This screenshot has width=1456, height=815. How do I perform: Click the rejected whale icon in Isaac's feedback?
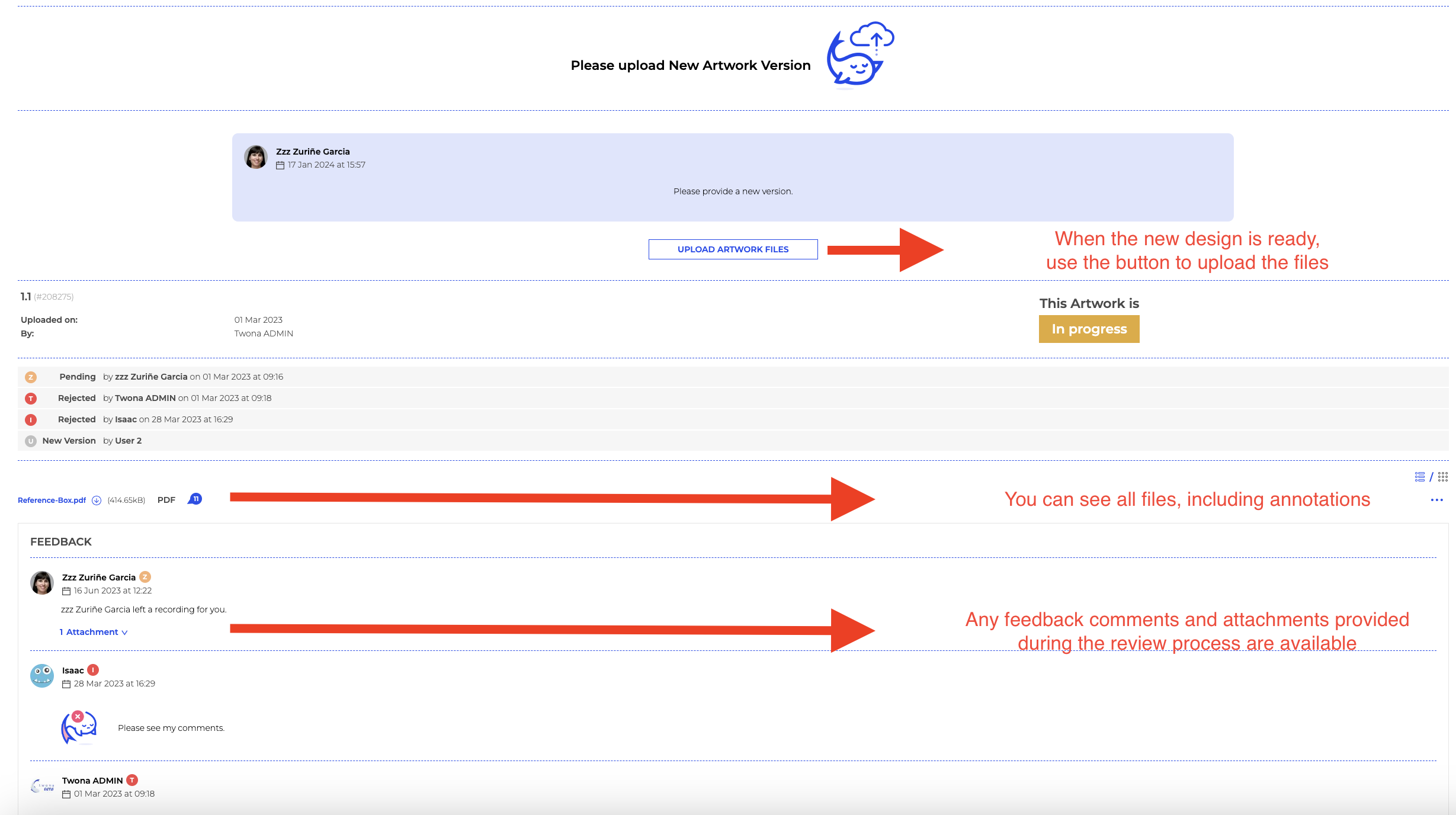click(x=79, y=727)
